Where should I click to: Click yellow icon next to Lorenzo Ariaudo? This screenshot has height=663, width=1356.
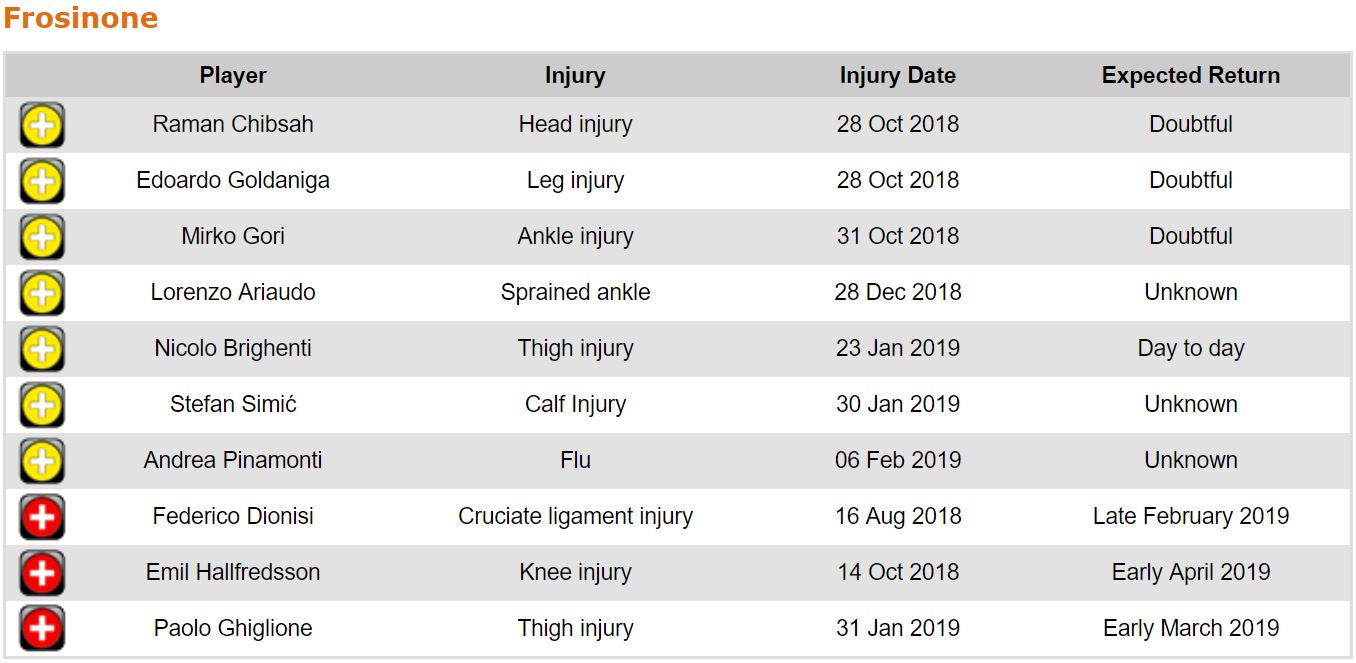42,293
